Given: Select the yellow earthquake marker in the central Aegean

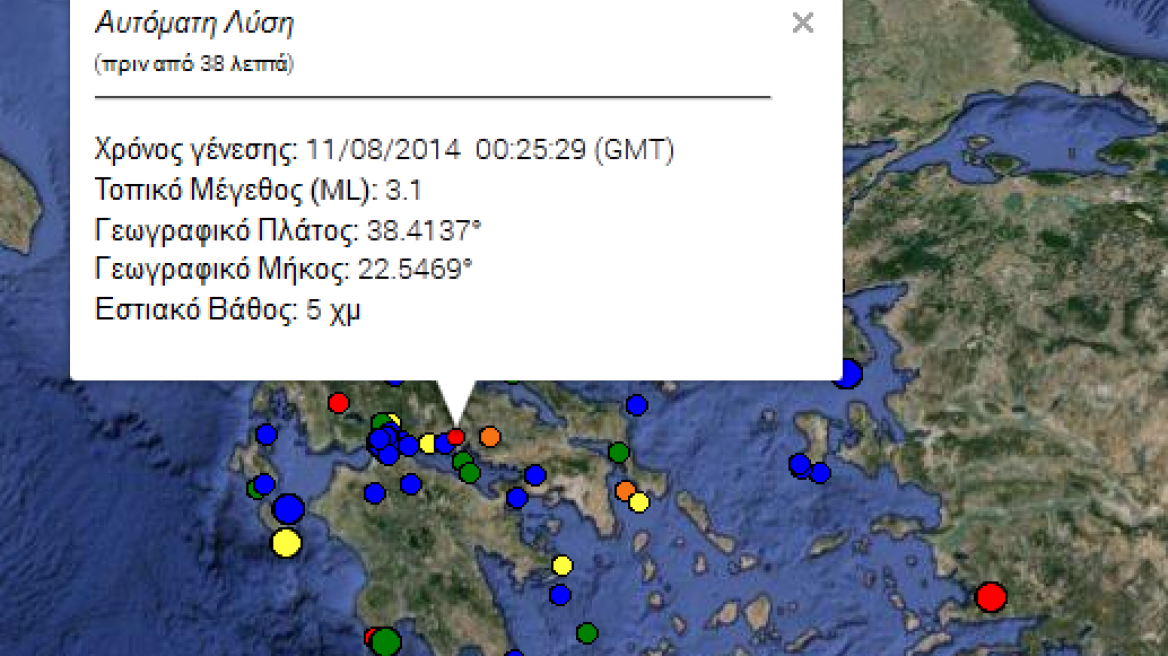Looking at the screenshot, I should click(x=561, y=565).
